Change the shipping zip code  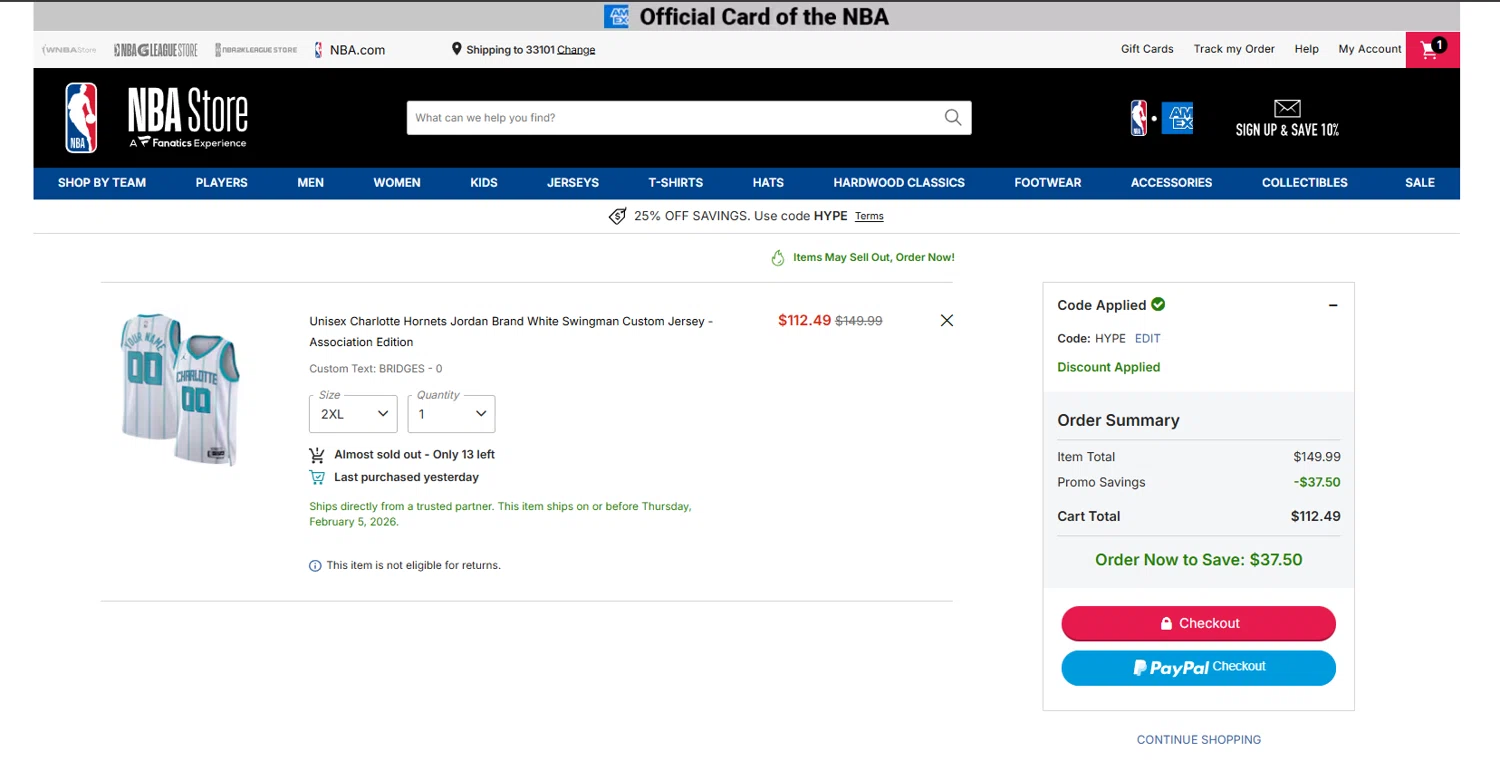coord(576,50)
